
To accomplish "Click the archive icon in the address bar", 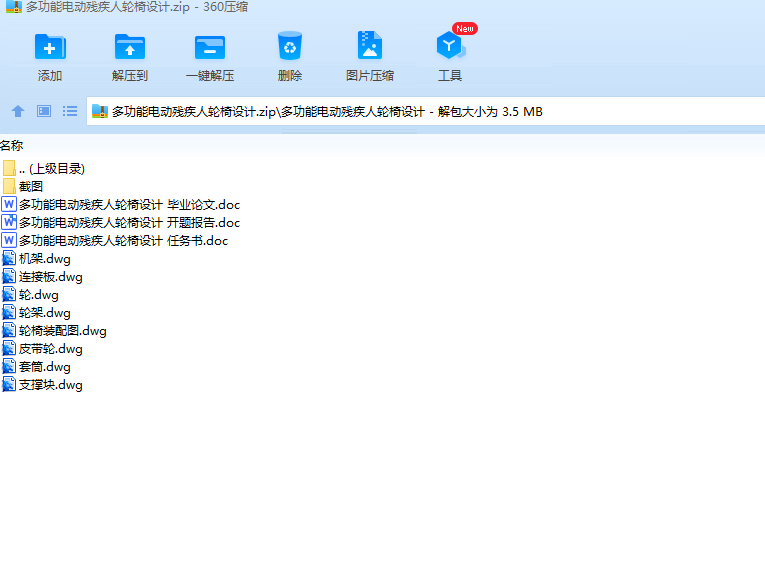I will (100, 111).
